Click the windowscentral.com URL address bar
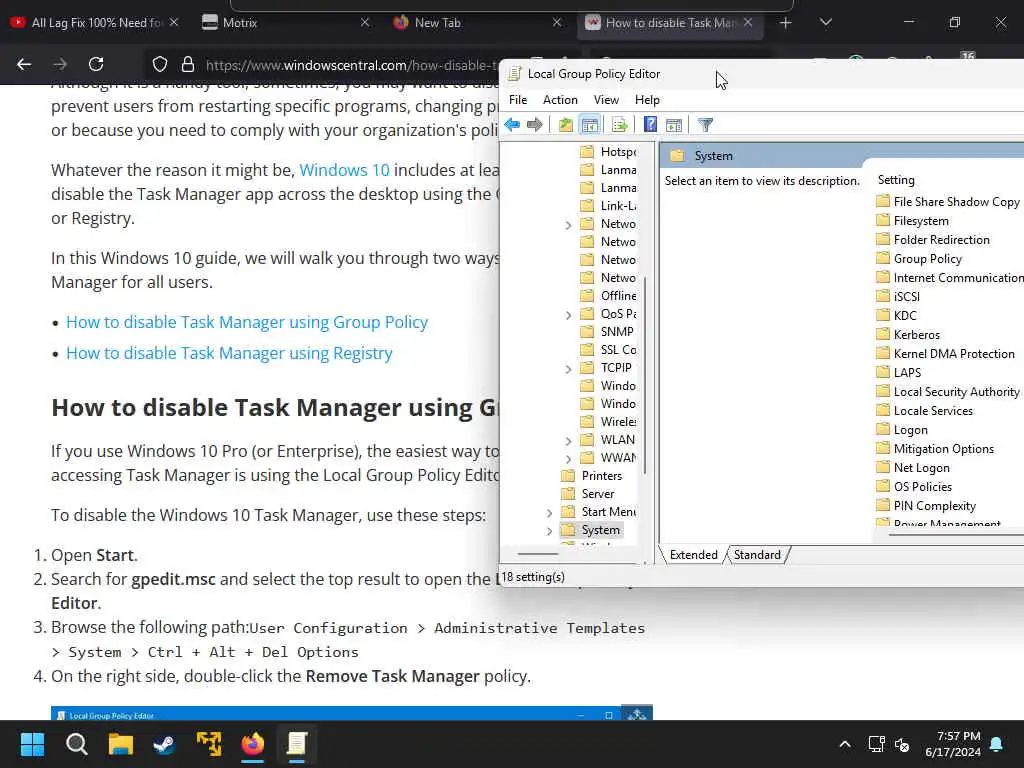The width and height of the screenshot is (1024, 768). pos(351,65)
